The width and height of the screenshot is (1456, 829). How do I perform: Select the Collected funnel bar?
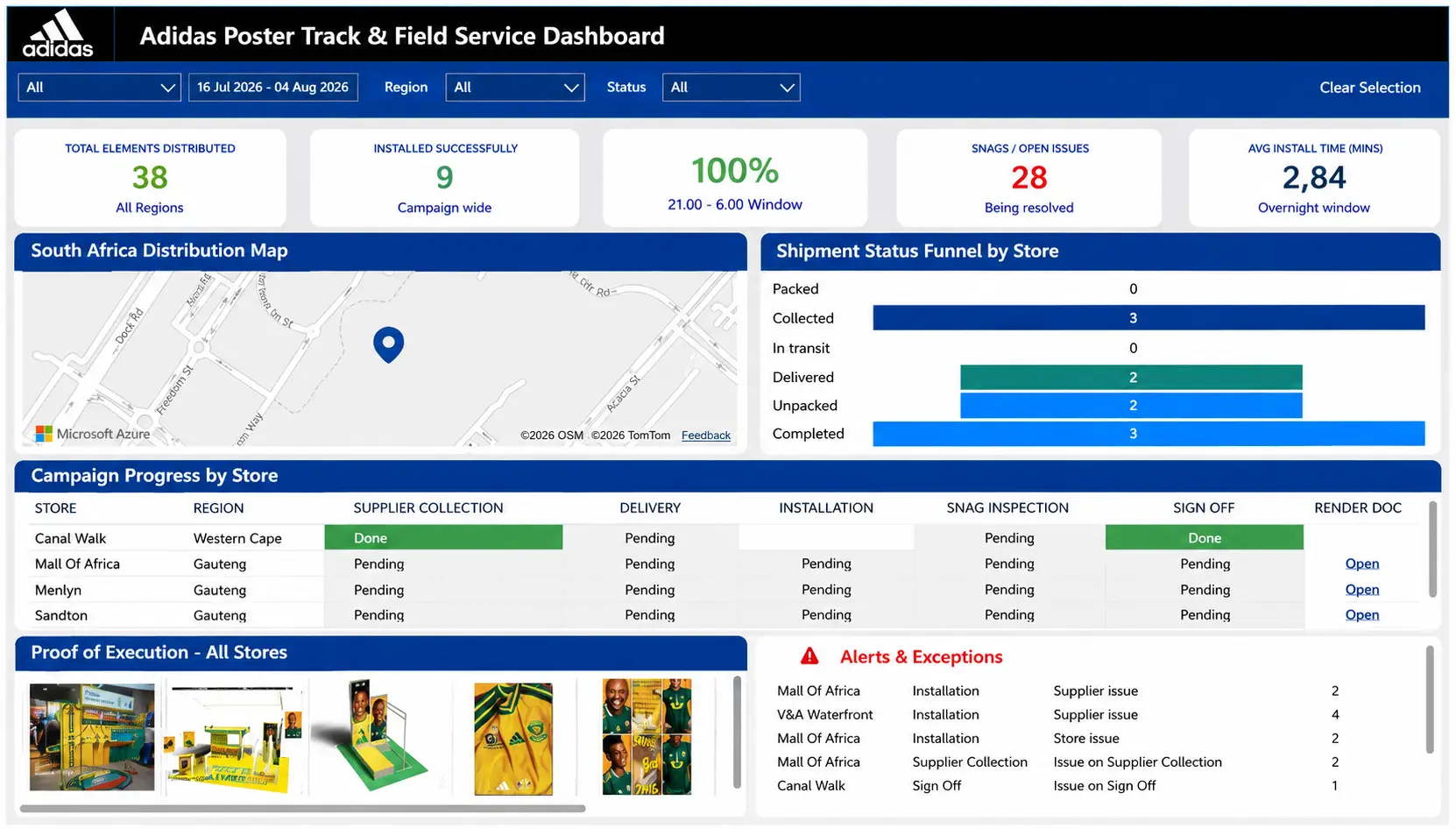(x=1149, y=318)
